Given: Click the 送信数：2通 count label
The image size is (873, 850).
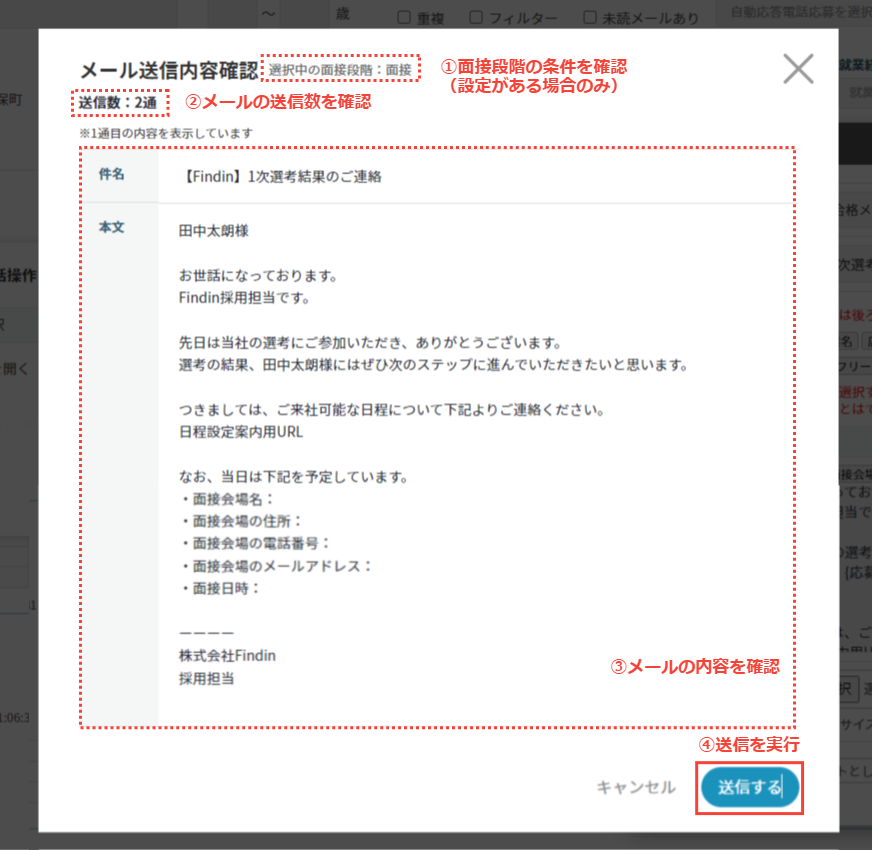Looking at the screenshot, I should pos(119,102).
